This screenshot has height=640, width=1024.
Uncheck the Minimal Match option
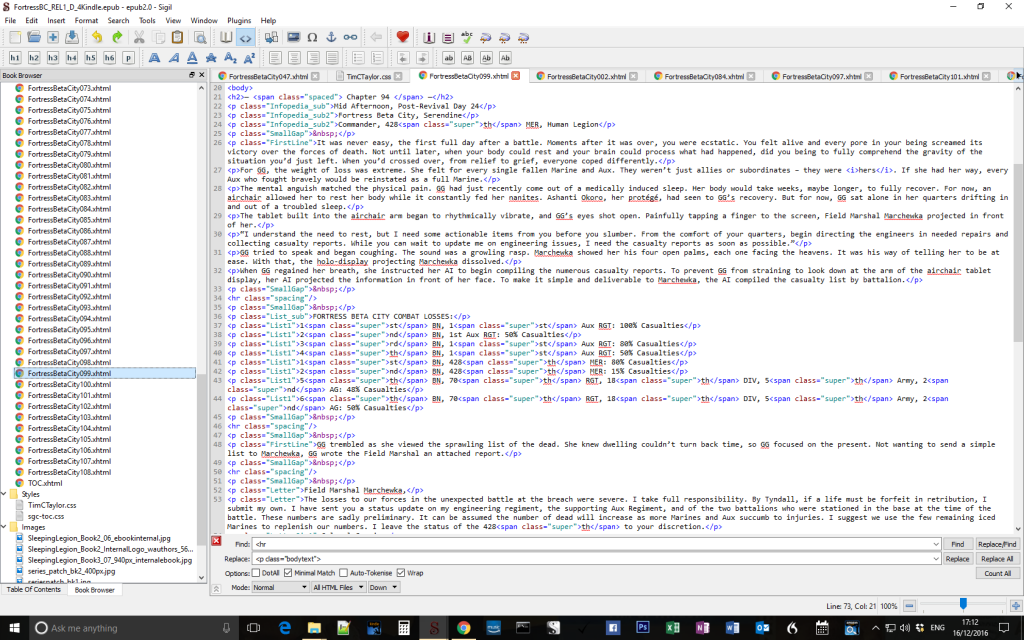point(288,573)
